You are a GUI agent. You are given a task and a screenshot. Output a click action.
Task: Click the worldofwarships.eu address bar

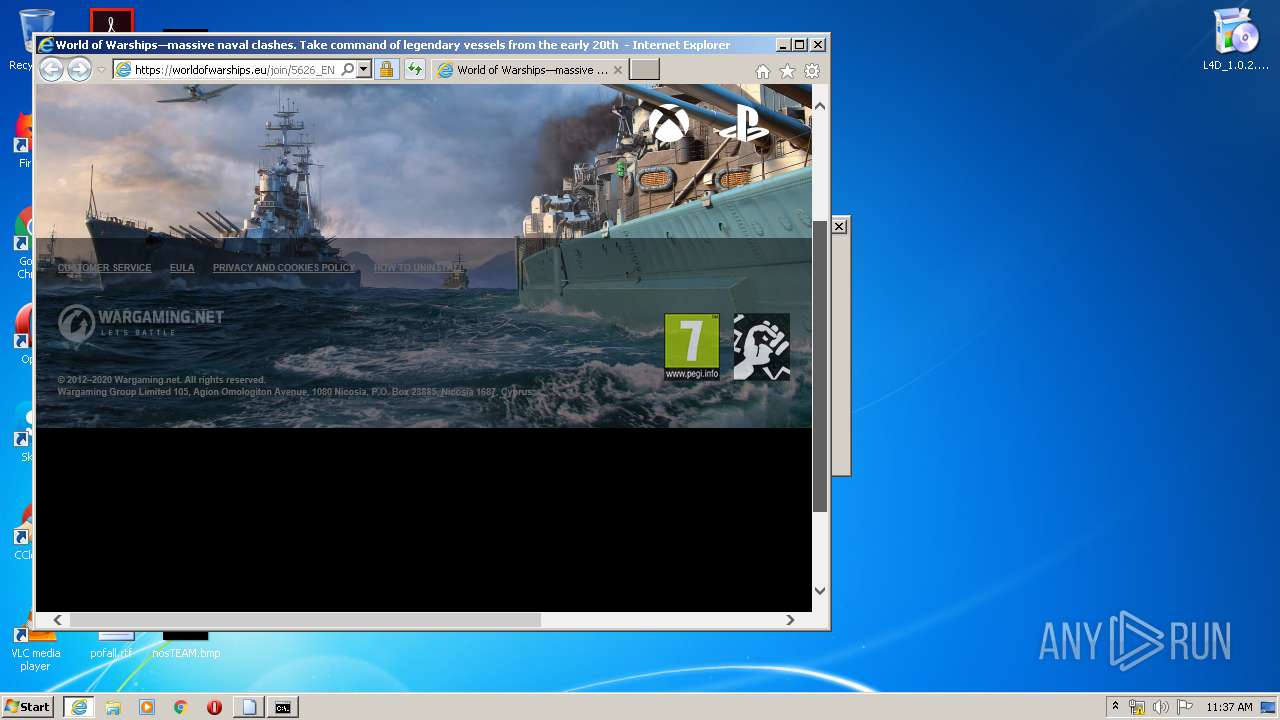pyautogui.click(x=235, y=70)
